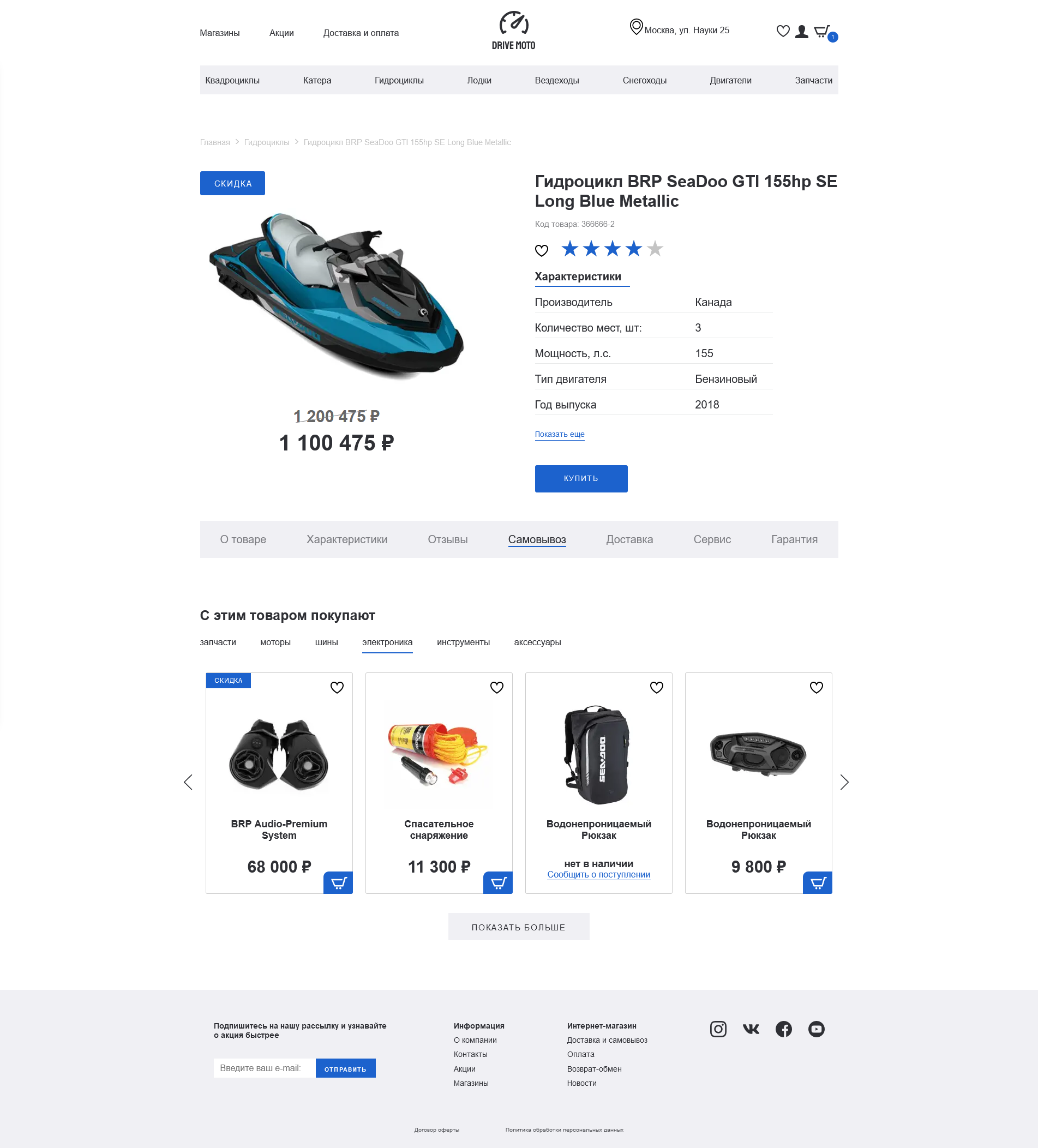Go to next carousel items with right arrow
This screenshot has width=1038, height=1148.
pyautogui.click(x=844, y=782)
